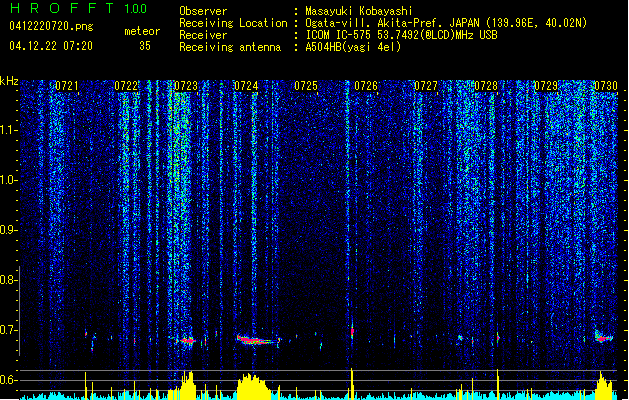Click the 0726 time marker

click(x=366, y=86)
